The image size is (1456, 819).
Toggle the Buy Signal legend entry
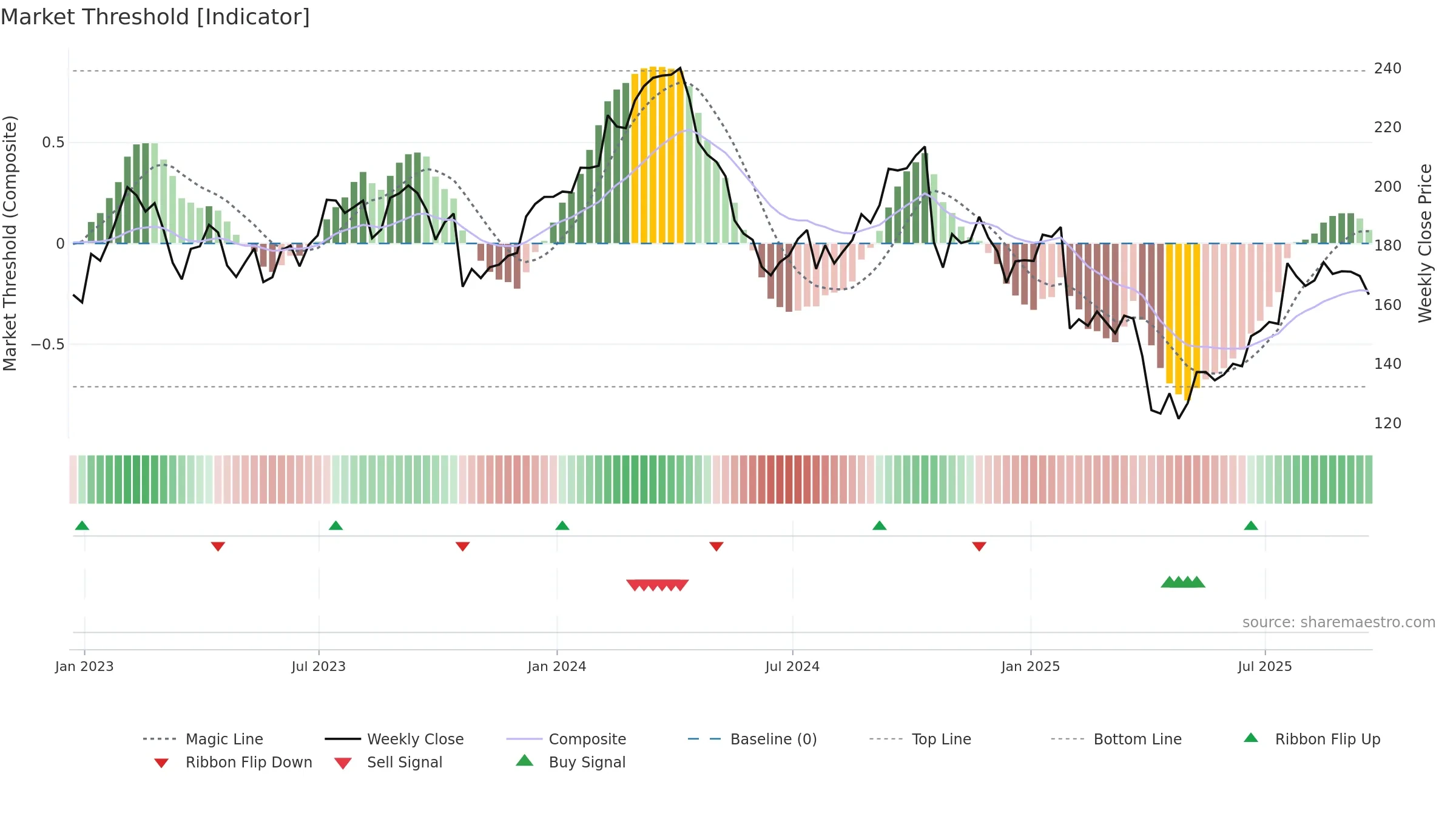[570, 762]
